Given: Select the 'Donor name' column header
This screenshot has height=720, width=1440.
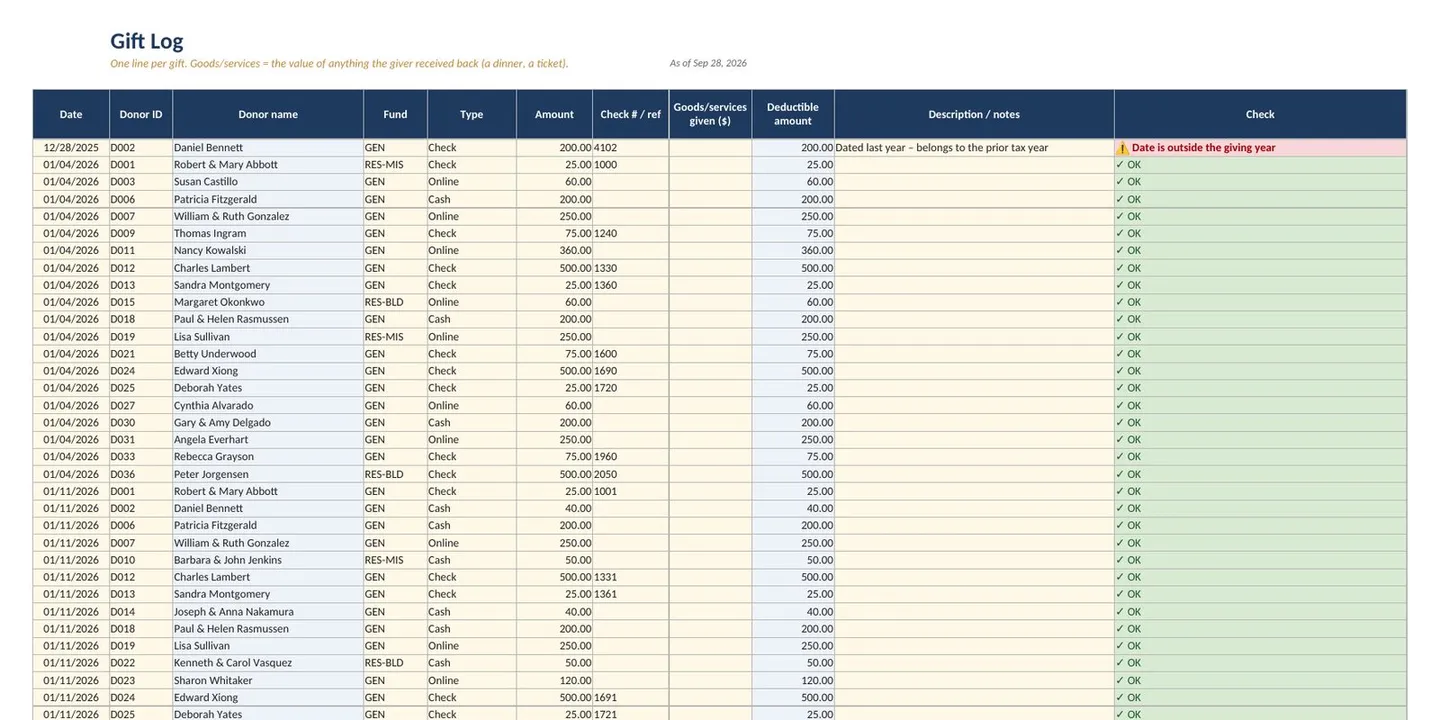Looking at the screenshot, I should (x=268, y=114).
